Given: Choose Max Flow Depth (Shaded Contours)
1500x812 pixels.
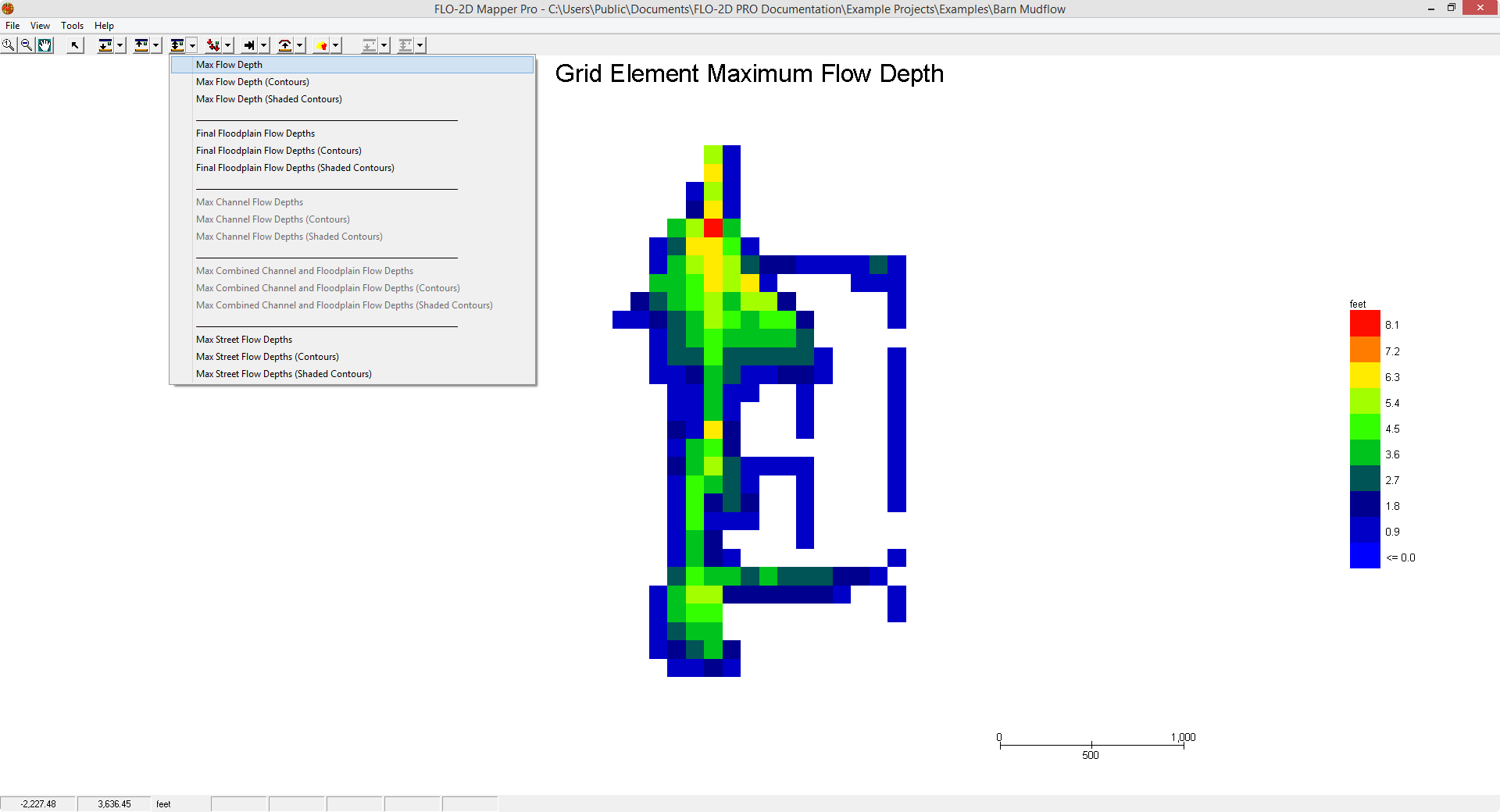Looking at the screenshot, I should (x=269, y=99).
